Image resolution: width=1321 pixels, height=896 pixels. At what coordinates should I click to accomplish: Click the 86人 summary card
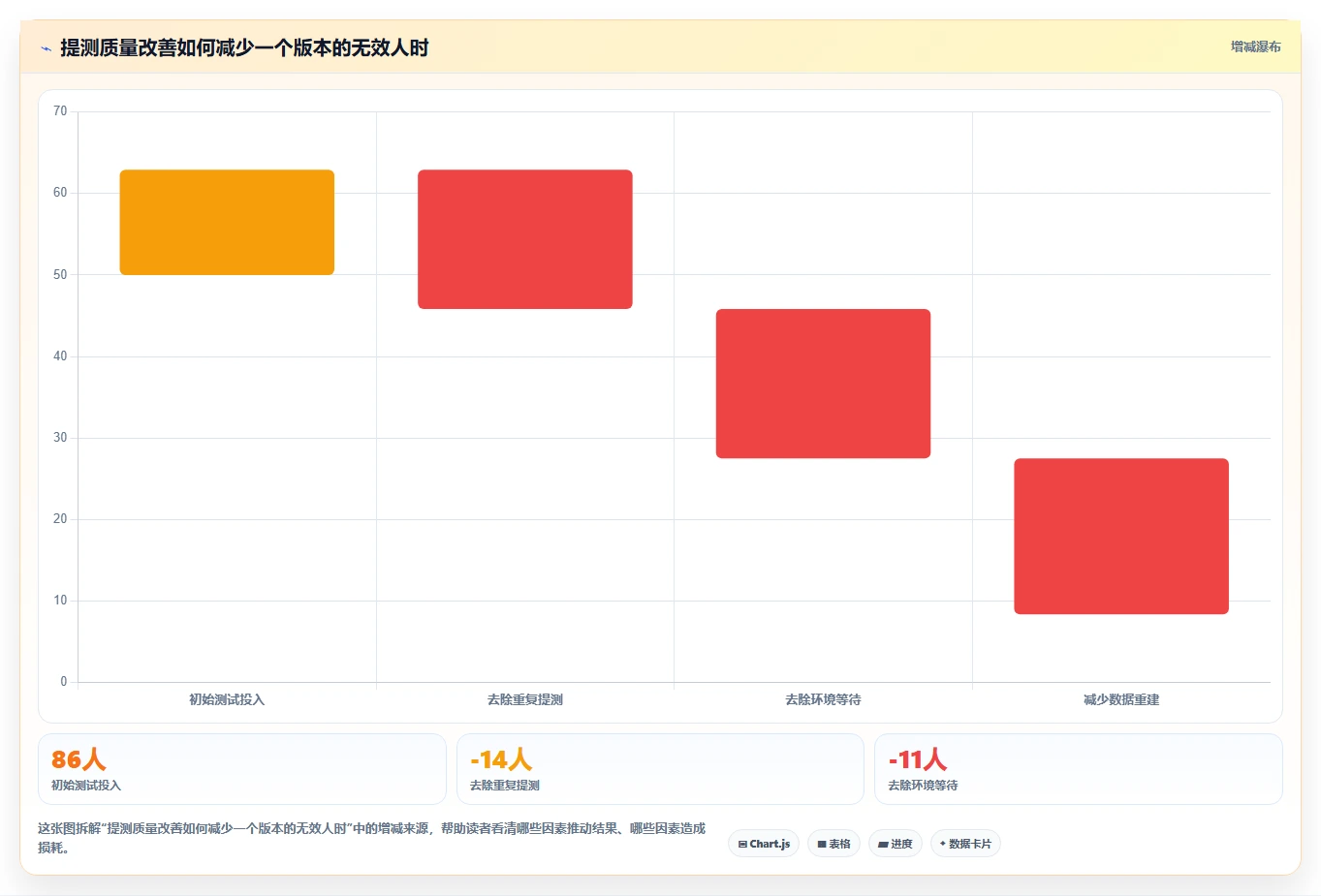click(x=242, y=769)
